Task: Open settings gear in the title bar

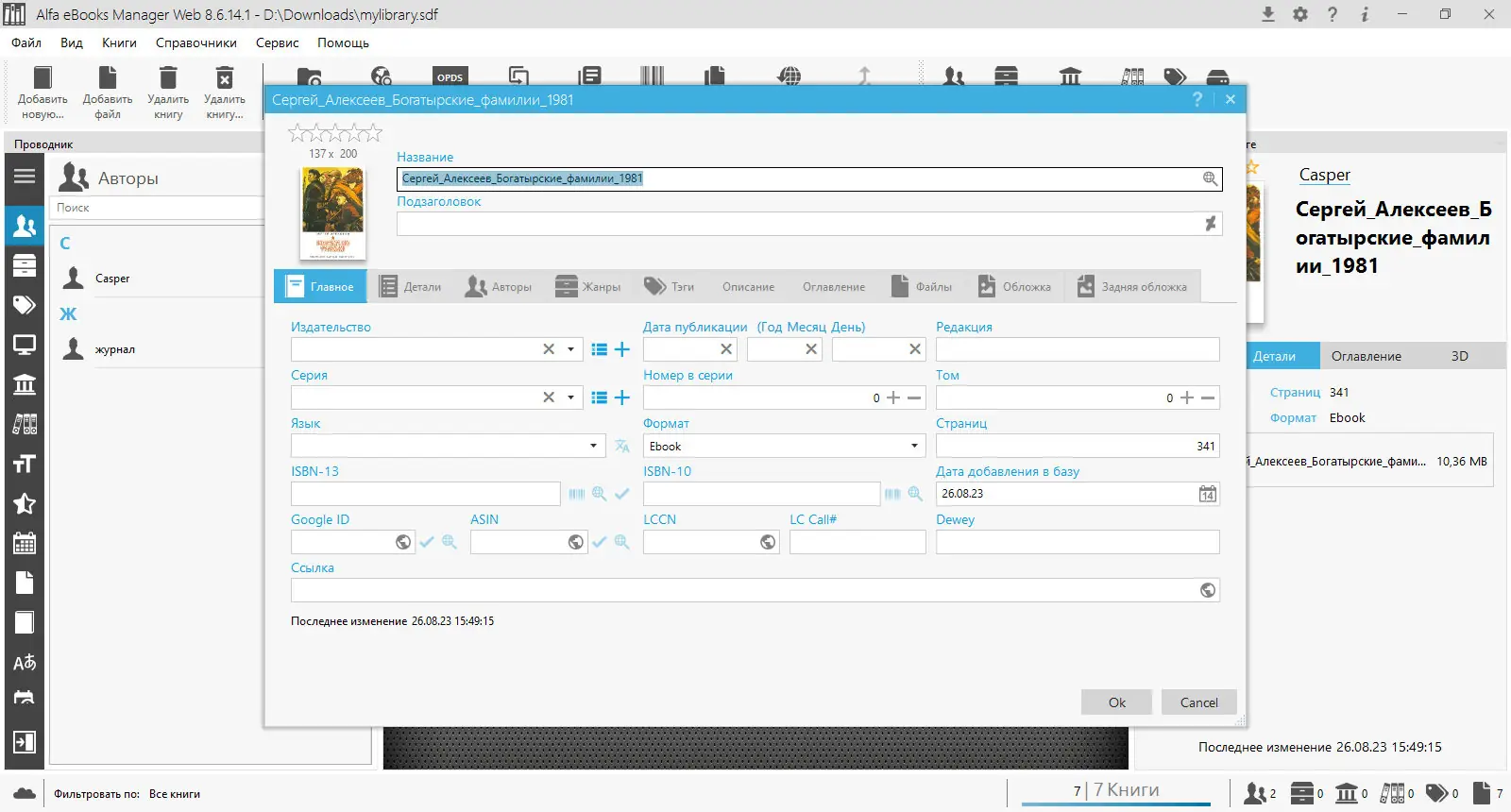Action: 1300,14
